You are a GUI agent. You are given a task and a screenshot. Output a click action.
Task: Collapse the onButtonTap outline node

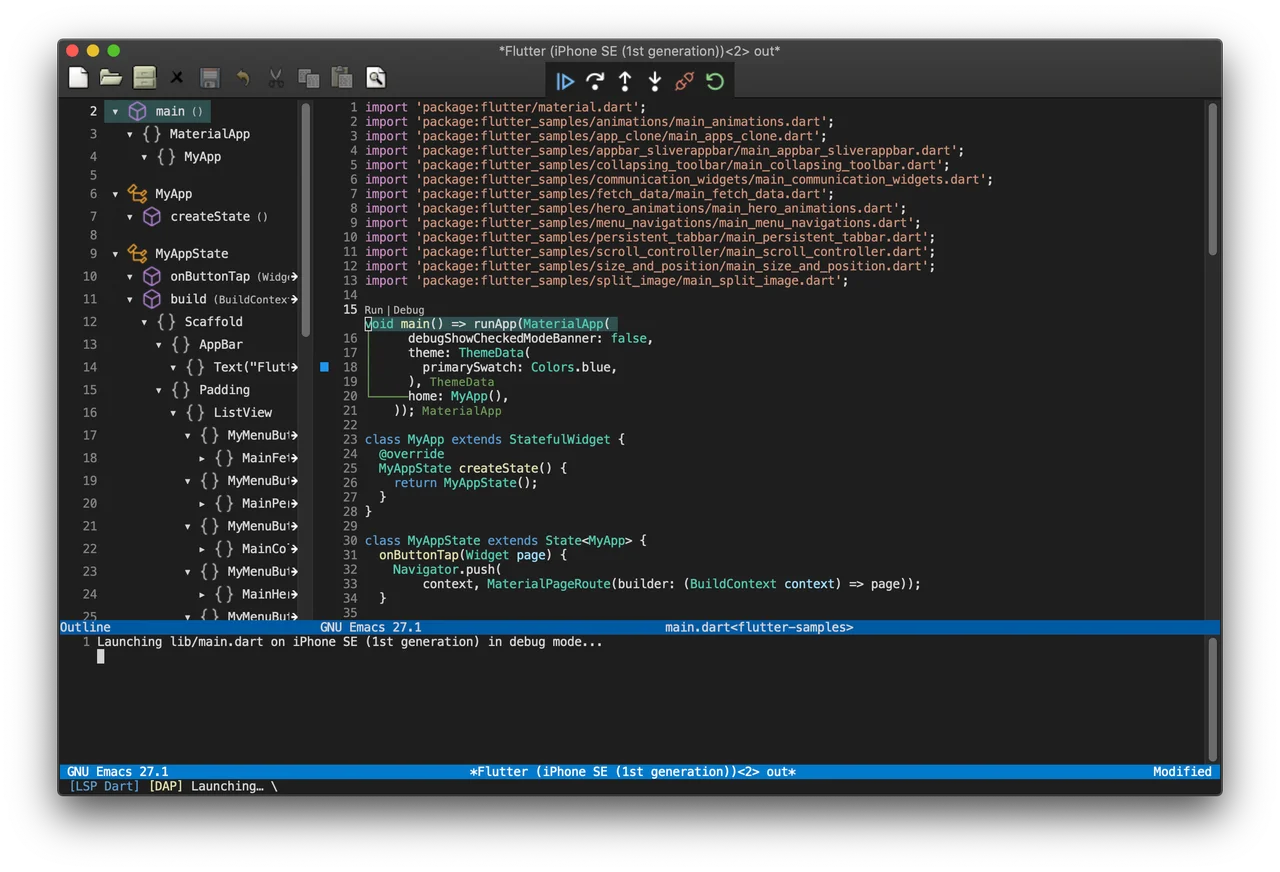click(130, 277)
